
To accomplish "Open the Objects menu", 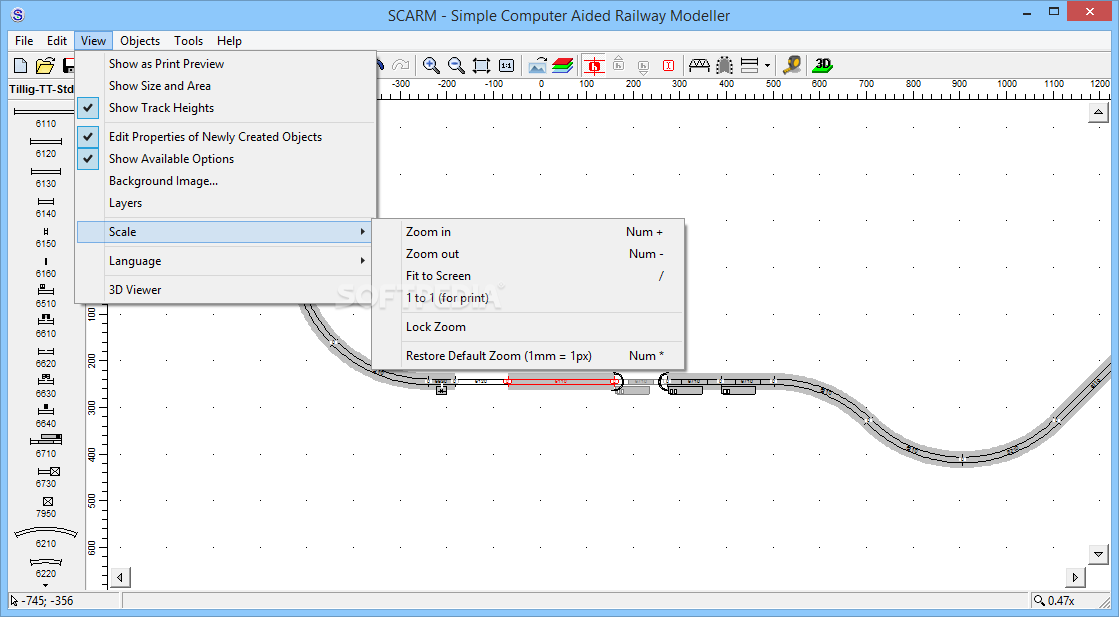I will pos(140,41).
